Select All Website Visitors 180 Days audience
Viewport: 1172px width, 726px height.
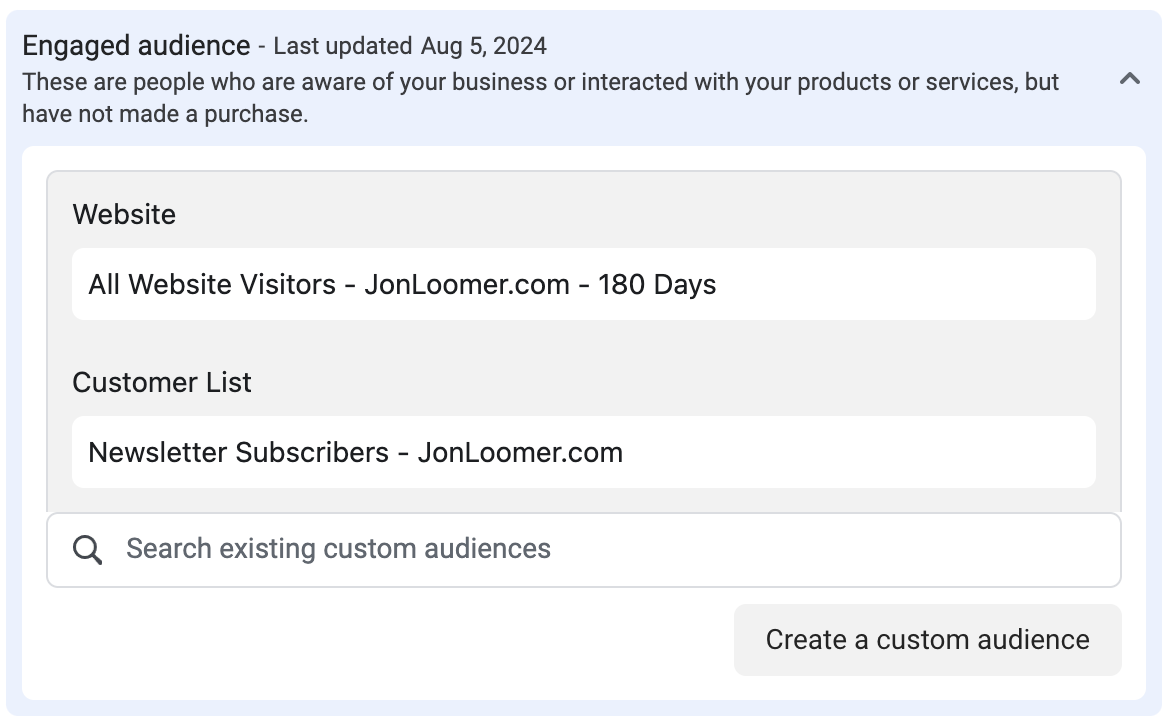(x=584, y=284)
